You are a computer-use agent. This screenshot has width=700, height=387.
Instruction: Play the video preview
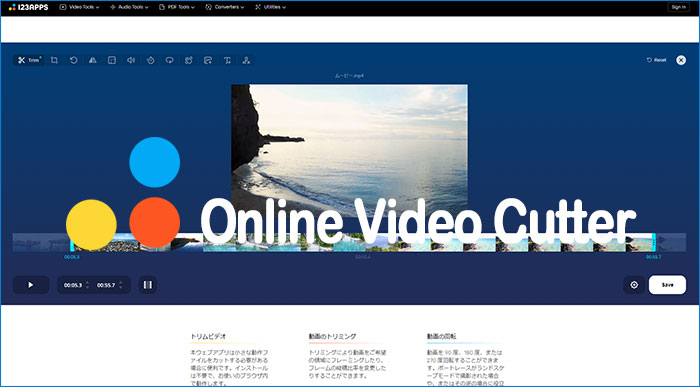31,285
